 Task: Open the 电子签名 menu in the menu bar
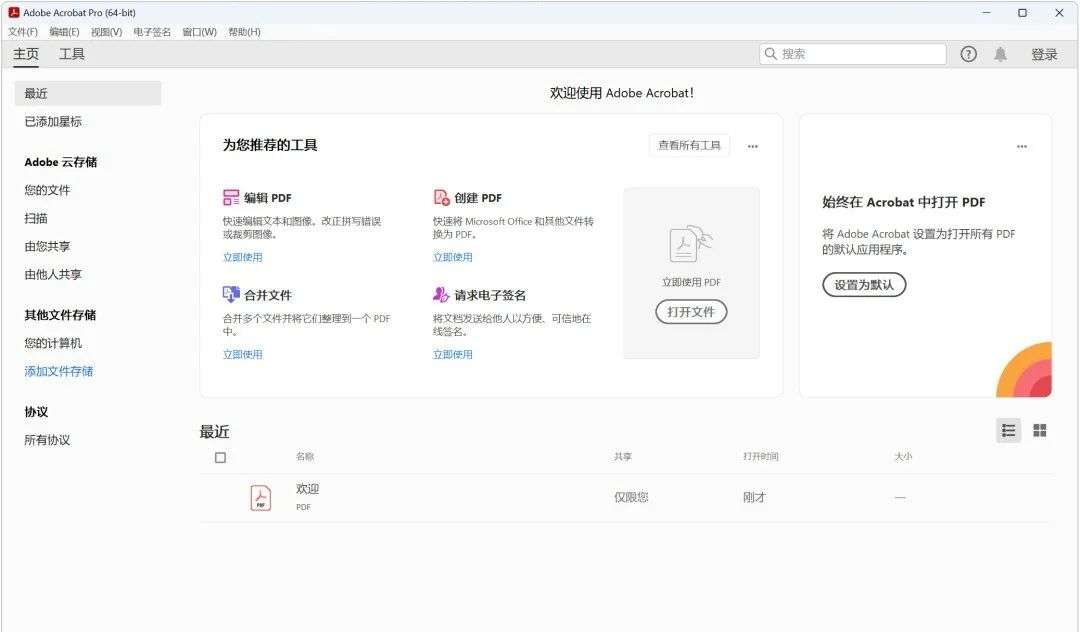coord(152,32)
